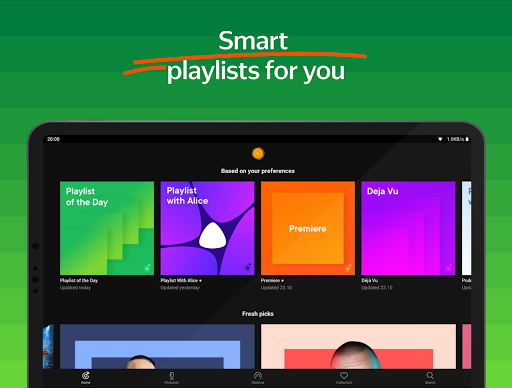Open the Stations radio icon

(258, 376)
